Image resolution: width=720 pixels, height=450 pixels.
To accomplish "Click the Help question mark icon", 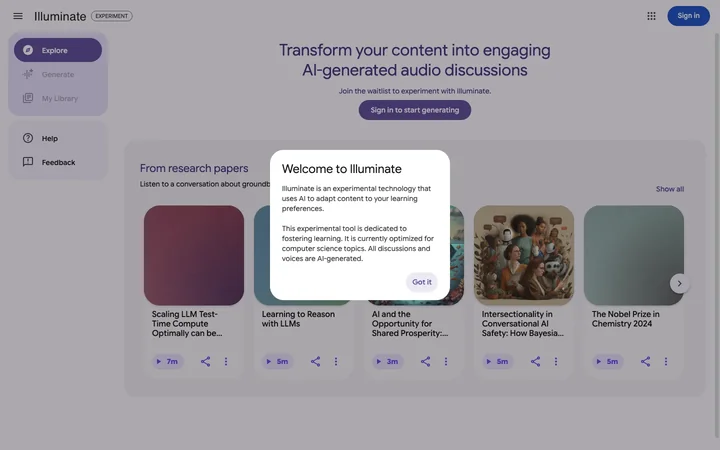I will 28,138.
